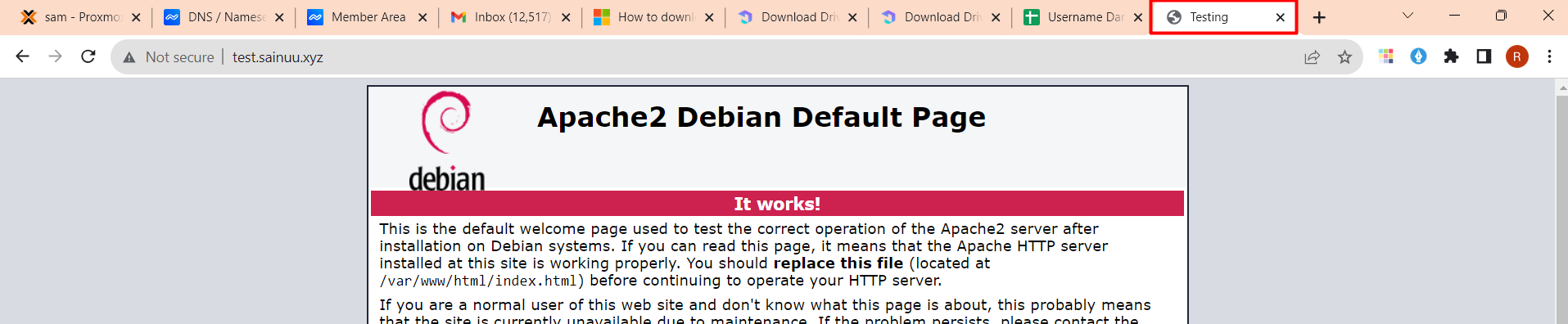Open the profile avatar R
1568x324 pixels.
(1517, 56)
